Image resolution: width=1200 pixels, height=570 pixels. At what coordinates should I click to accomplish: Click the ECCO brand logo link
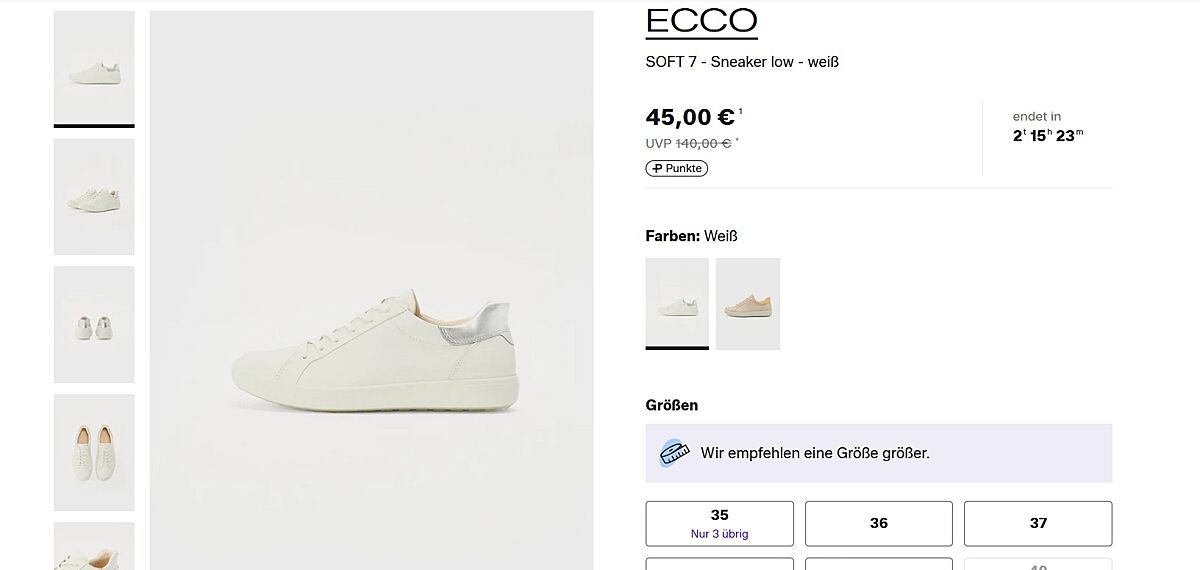pyautogui.click(x=701, y=21)
